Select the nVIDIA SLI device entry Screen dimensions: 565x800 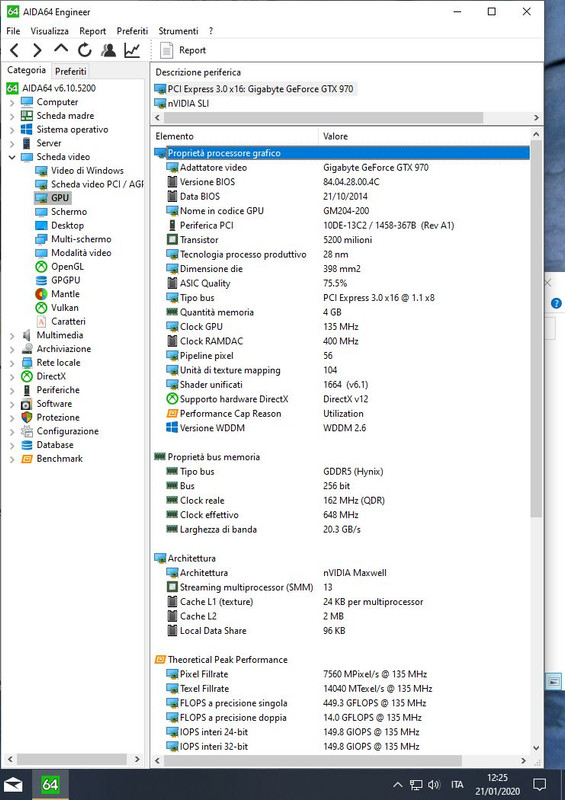coord(188,103)
